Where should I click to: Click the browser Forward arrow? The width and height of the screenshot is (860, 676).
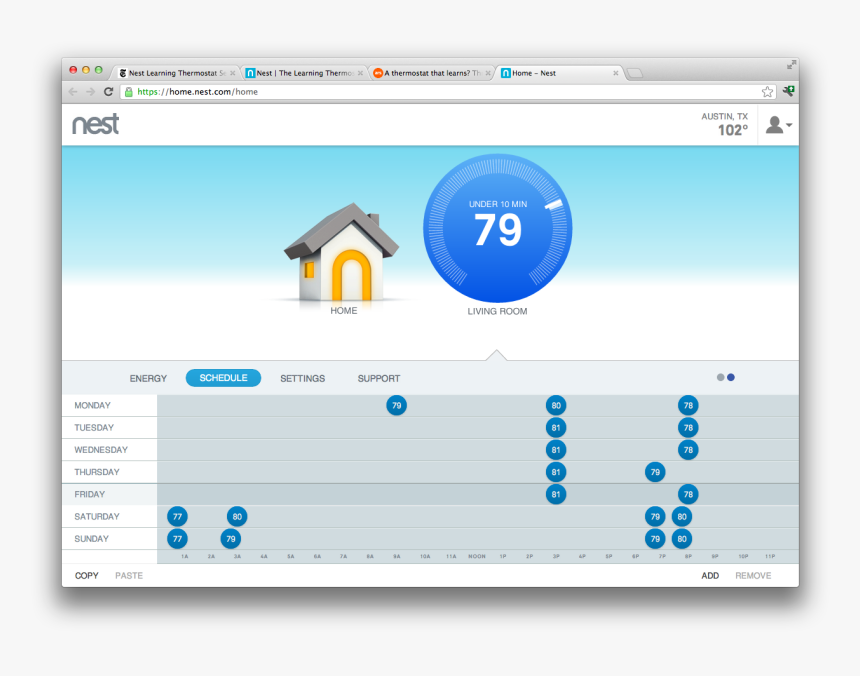[90, 92]
